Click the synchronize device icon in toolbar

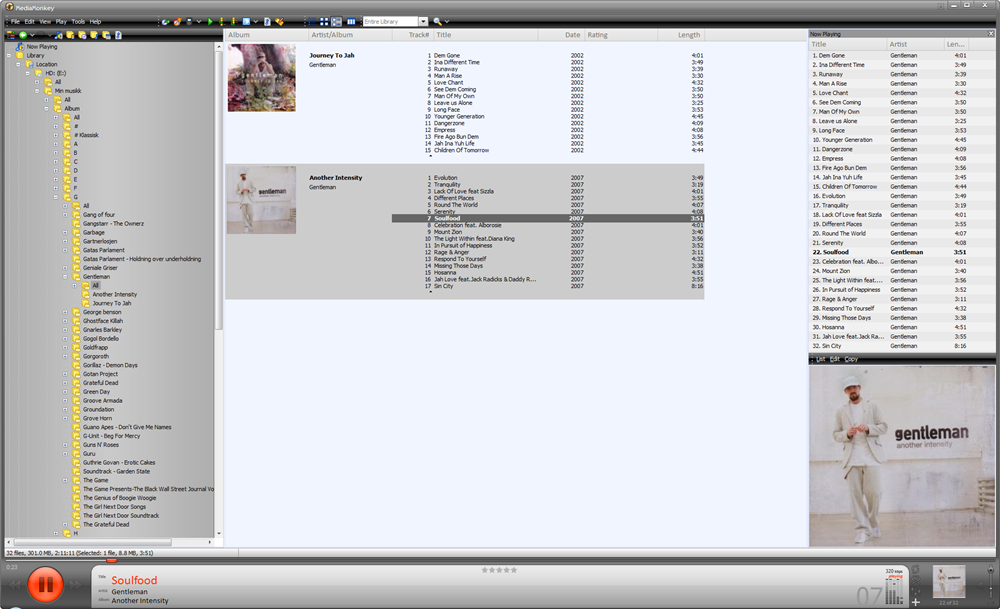(189, 22)
